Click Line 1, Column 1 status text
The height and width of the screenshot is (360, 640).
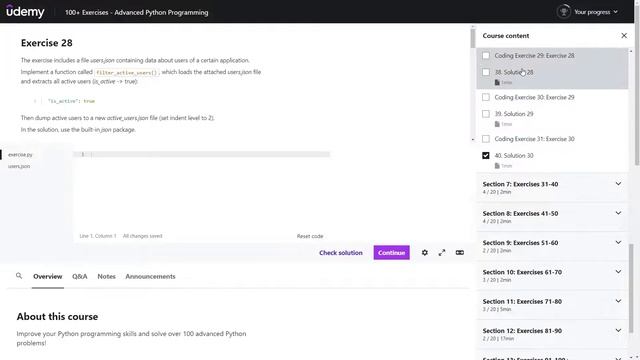(x=98, y=236)
